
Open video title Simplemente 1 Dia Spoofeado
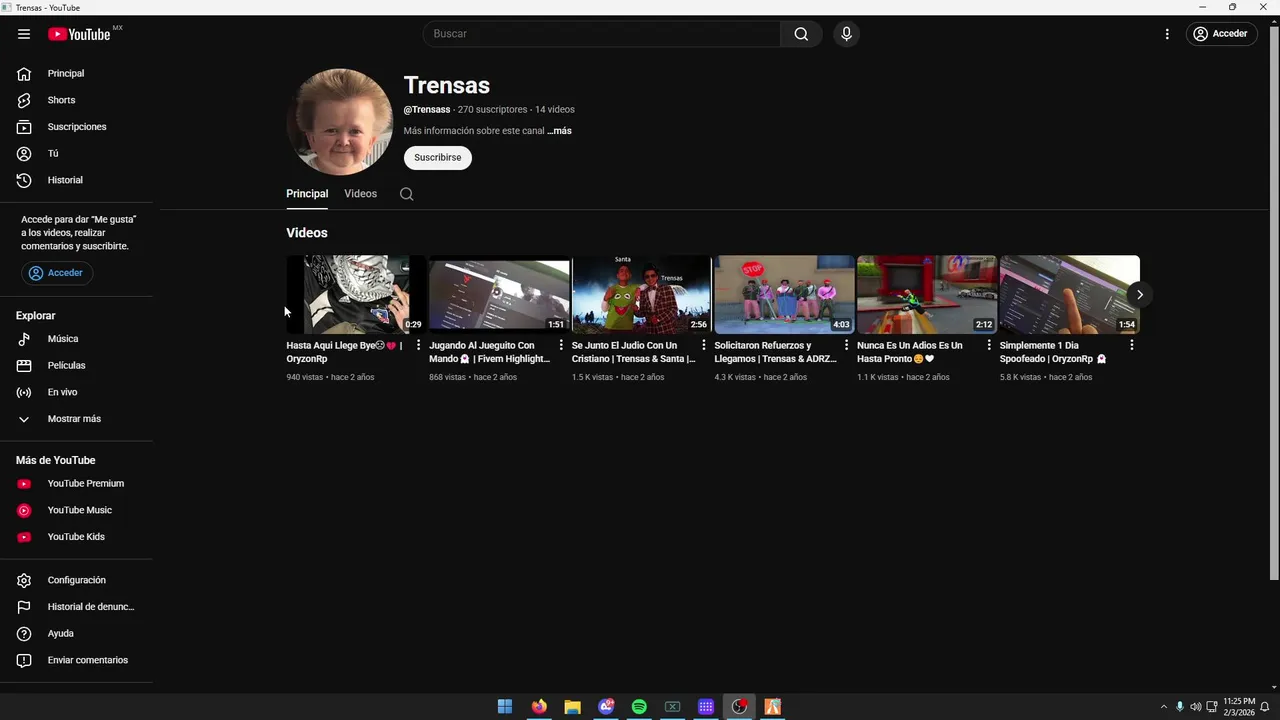coord(1053,352)
